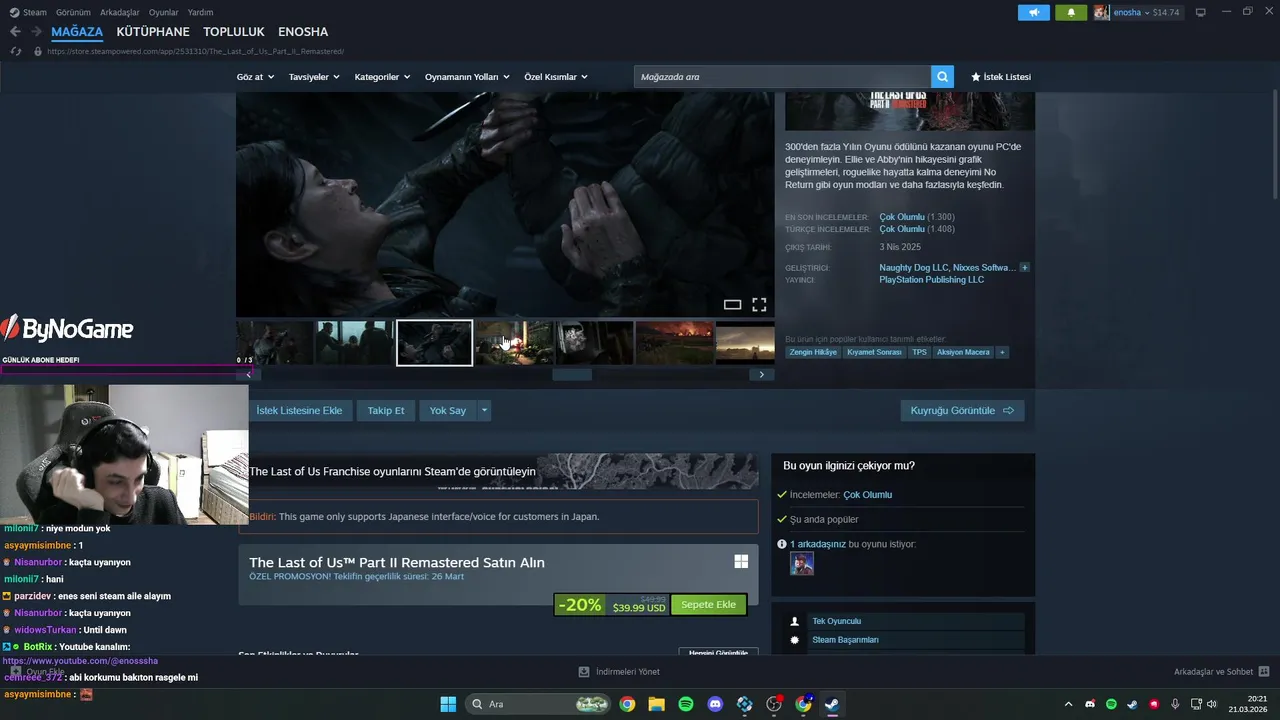Go to the MAĞAZA tab

77,32
